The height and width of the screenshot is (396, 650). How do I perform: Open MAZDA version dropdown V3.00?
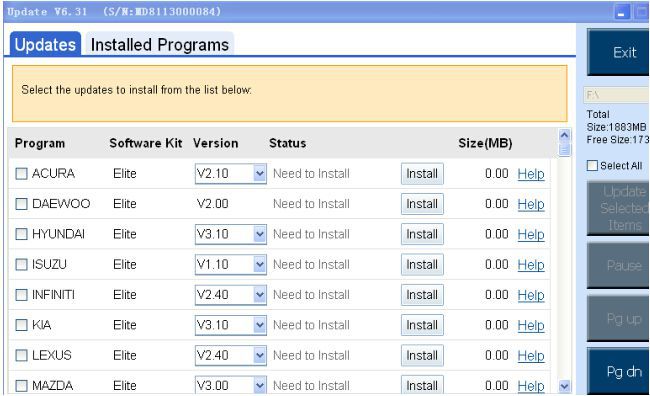coord(230,385)
